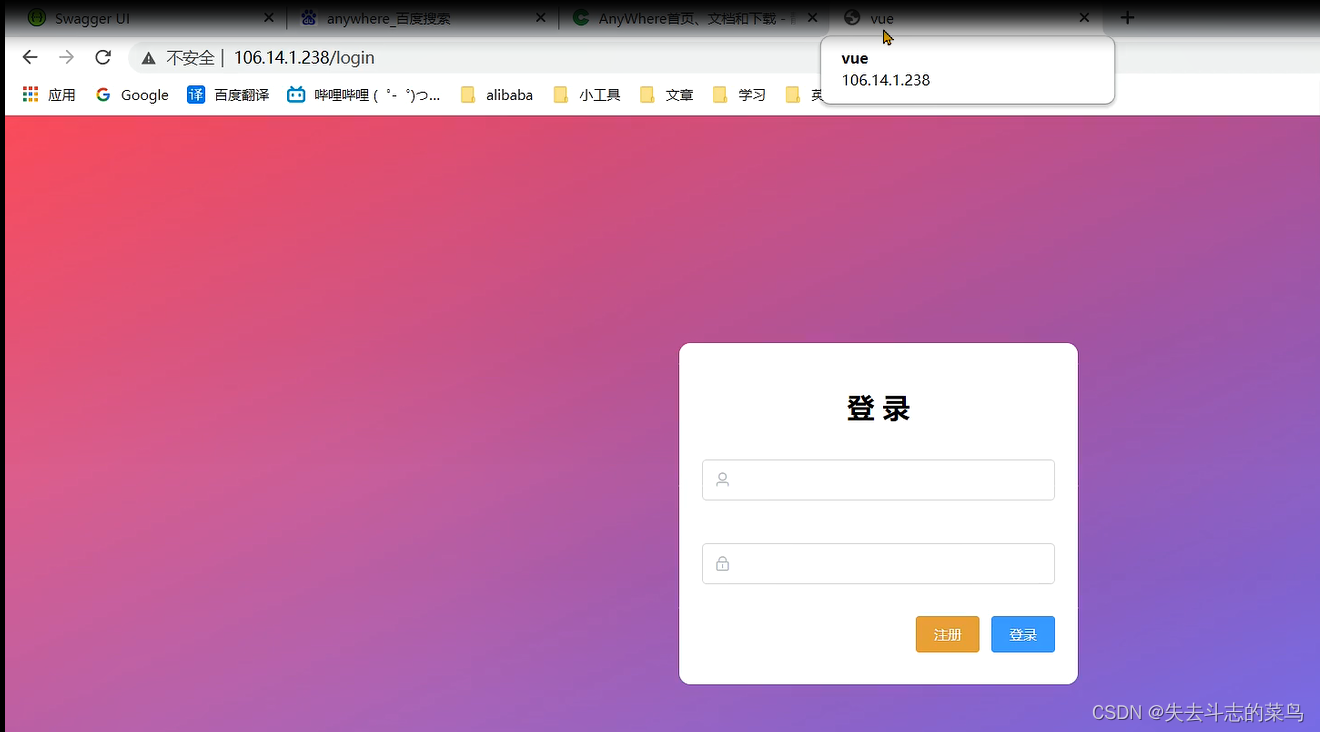Click the blue 登录 login button
This screenshot has height=732, width=1320.
pos(1023,635)
